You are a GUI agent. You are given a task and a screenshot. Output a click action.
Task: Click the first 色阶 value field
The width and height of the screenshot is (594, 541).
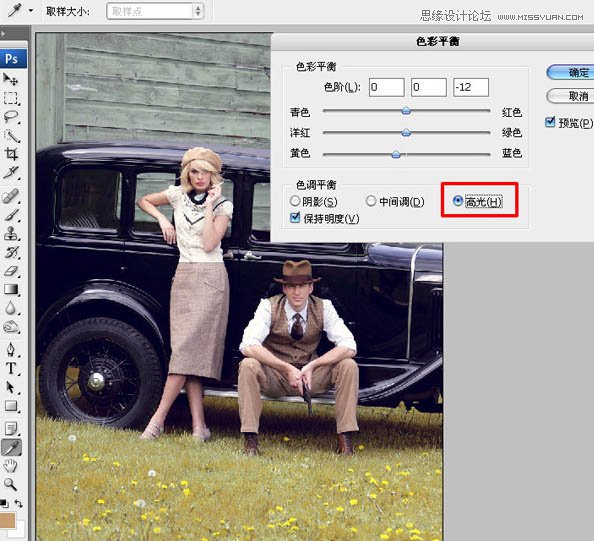tap(386, 88)
